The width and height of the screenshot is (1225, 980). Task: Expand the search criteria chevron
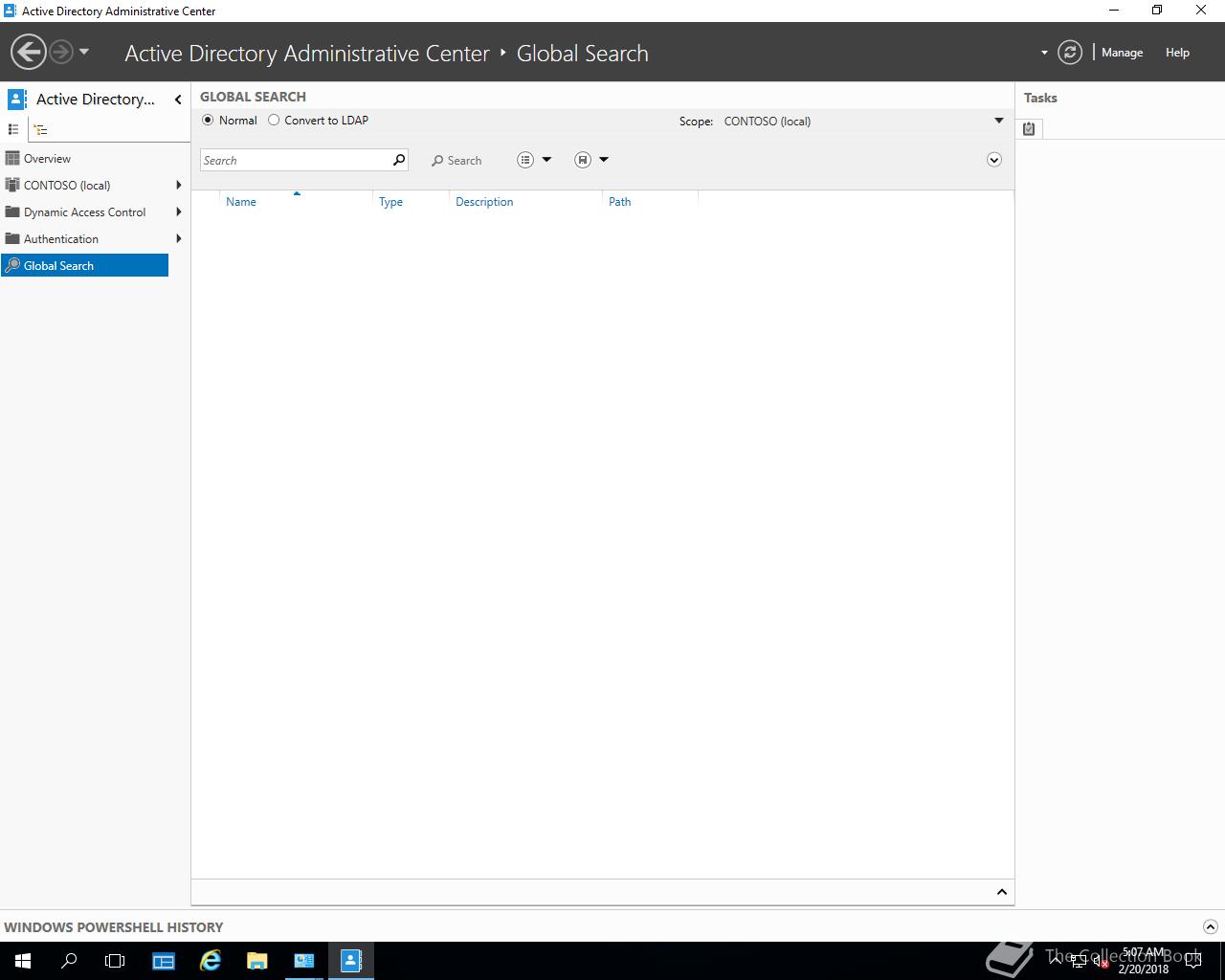994,160
